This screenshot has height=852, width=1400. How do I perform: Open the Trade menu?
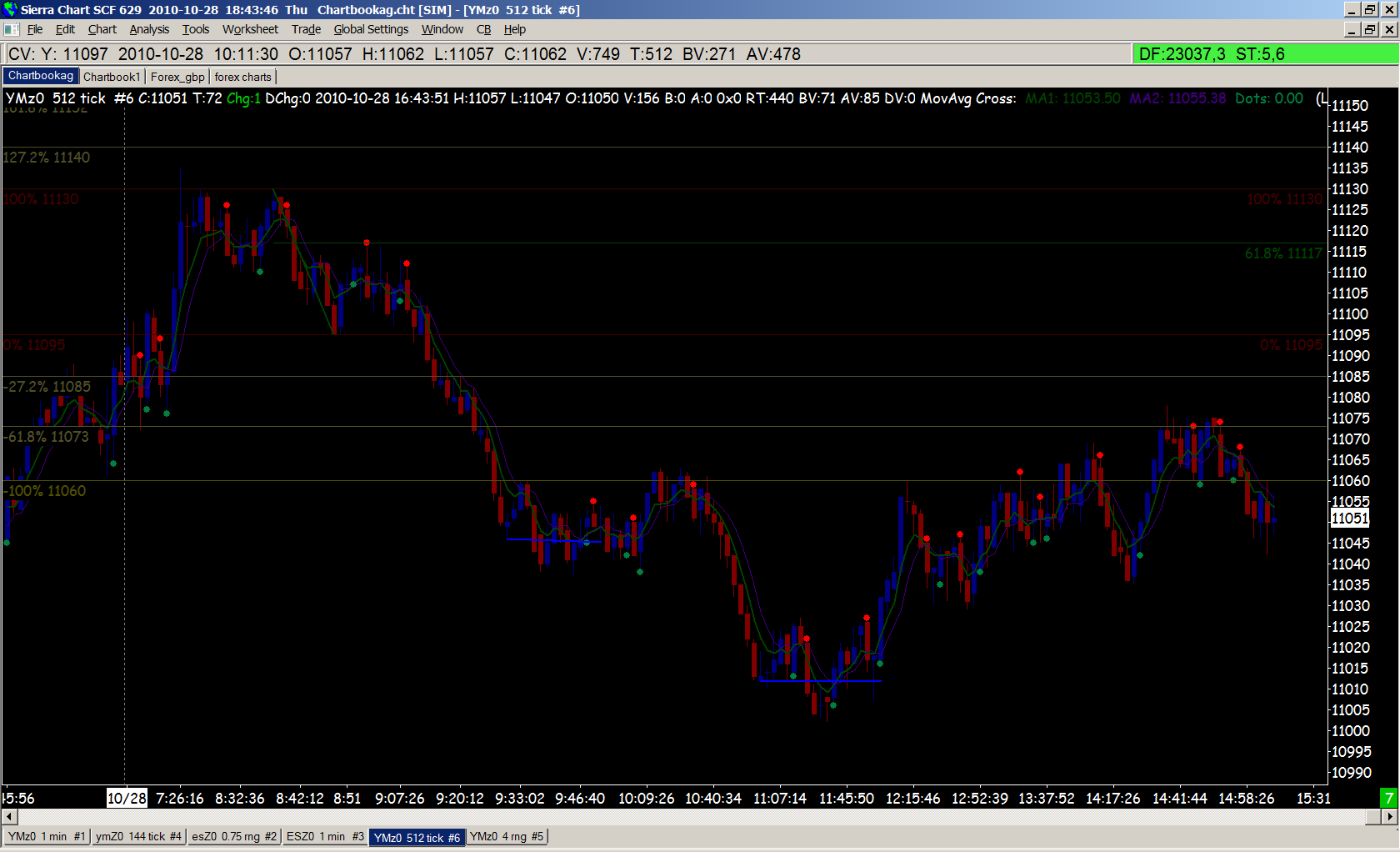[306, 29]
